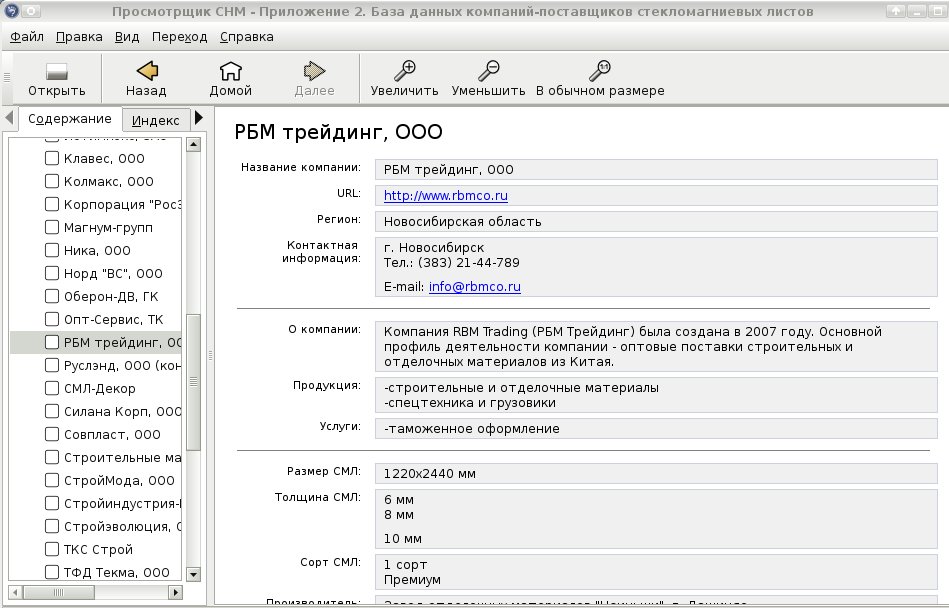The width and height of the screenshot is (949, 608).
Task: Open the Переход menu
Action: pyautogui.click(x=180, y=37)
